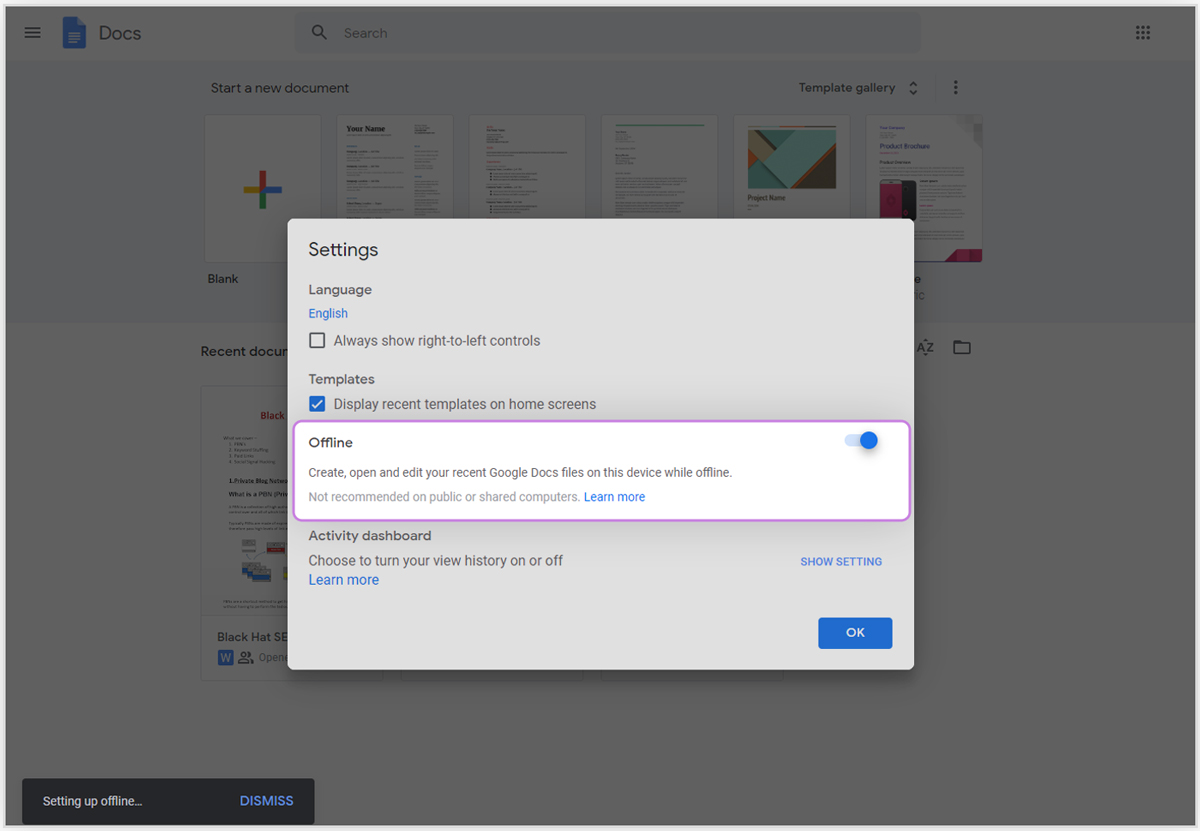Click the Offline section heading
The image size is (1200, 831).
[330, 443]
